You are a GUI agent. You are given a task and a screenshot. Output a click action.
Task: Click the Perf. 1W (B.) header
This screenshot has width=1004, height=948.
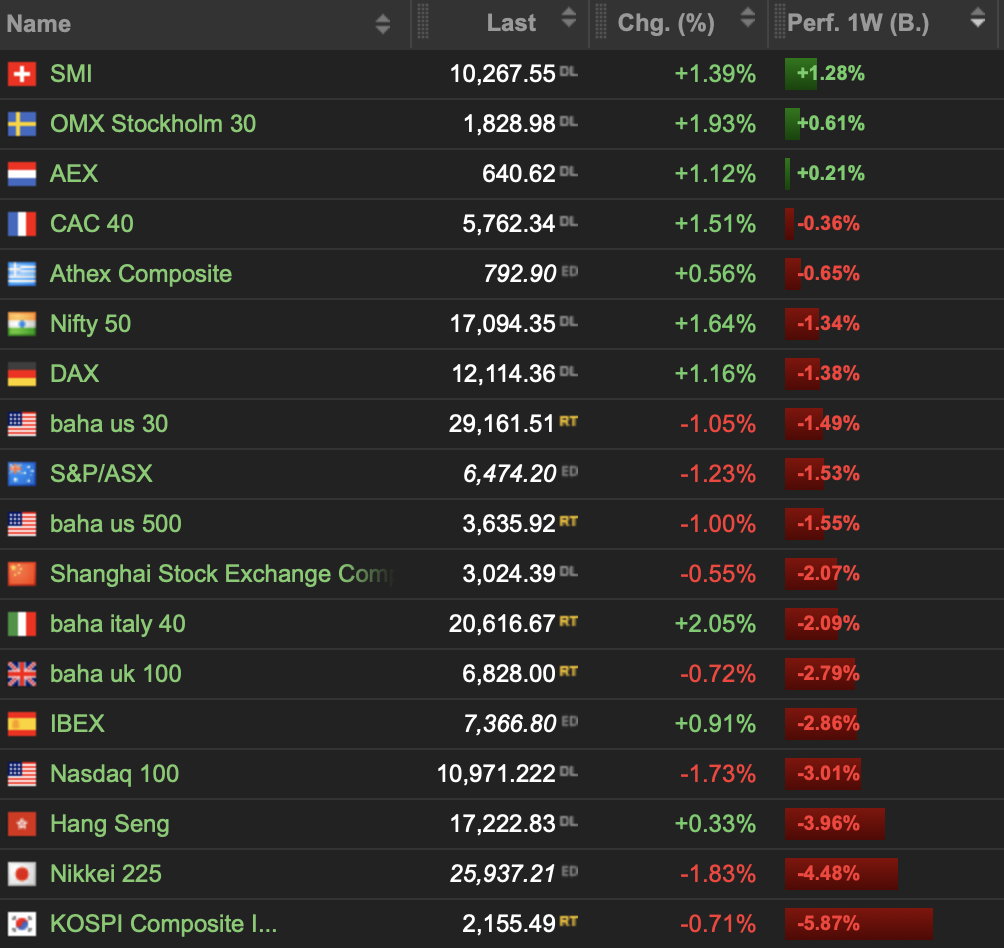pos(858,24)
